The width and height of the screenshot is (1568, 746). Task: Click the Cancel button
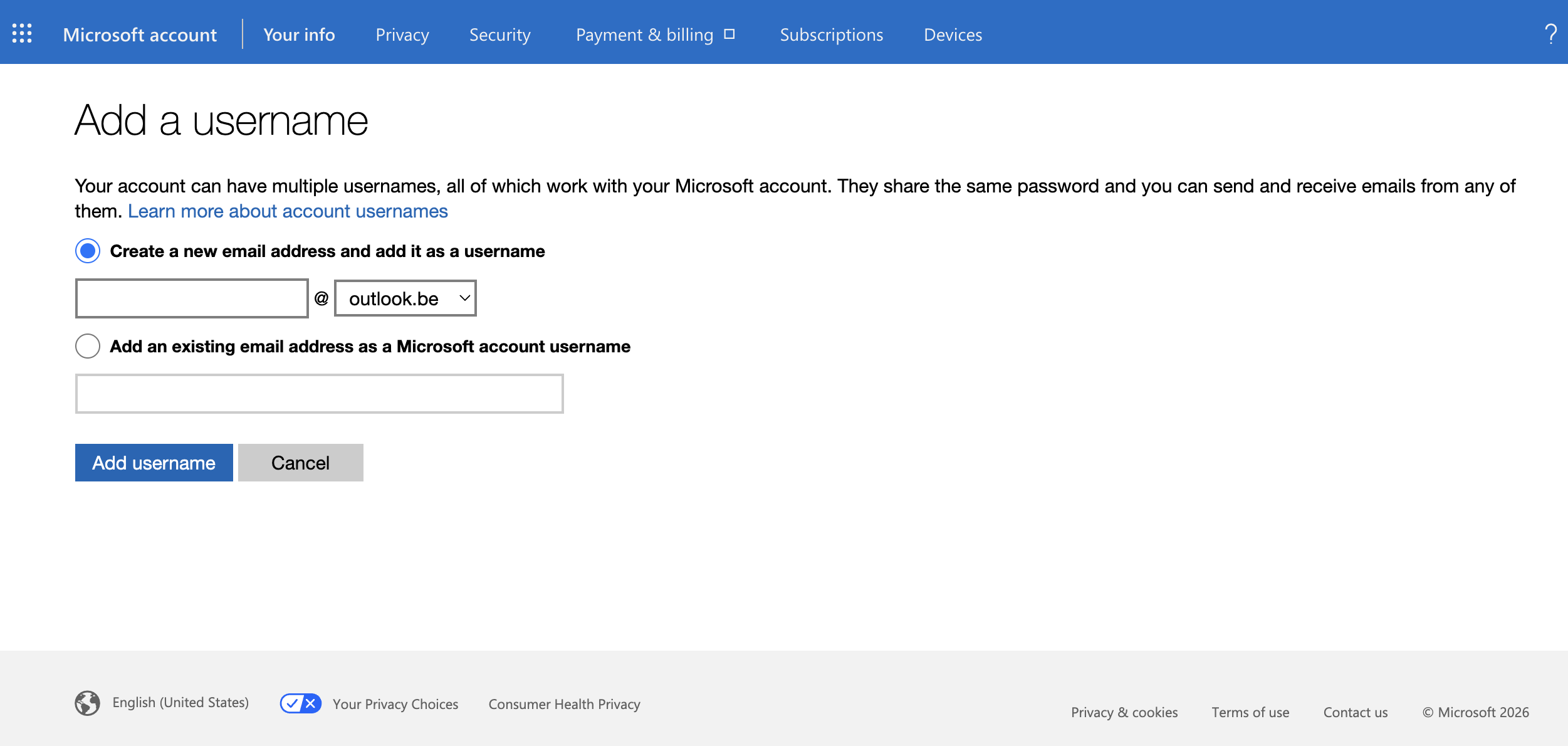pyautogui.click(x=301, y=463)
